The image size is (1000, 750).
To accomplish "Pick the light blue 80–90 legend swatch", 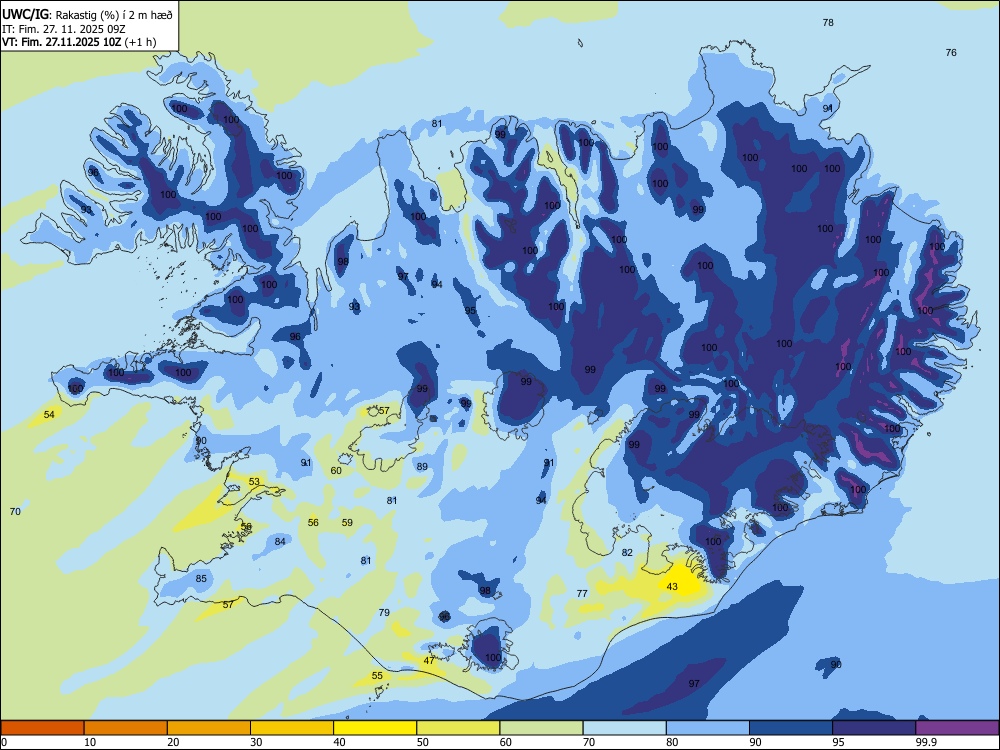I will coord(708,728).
